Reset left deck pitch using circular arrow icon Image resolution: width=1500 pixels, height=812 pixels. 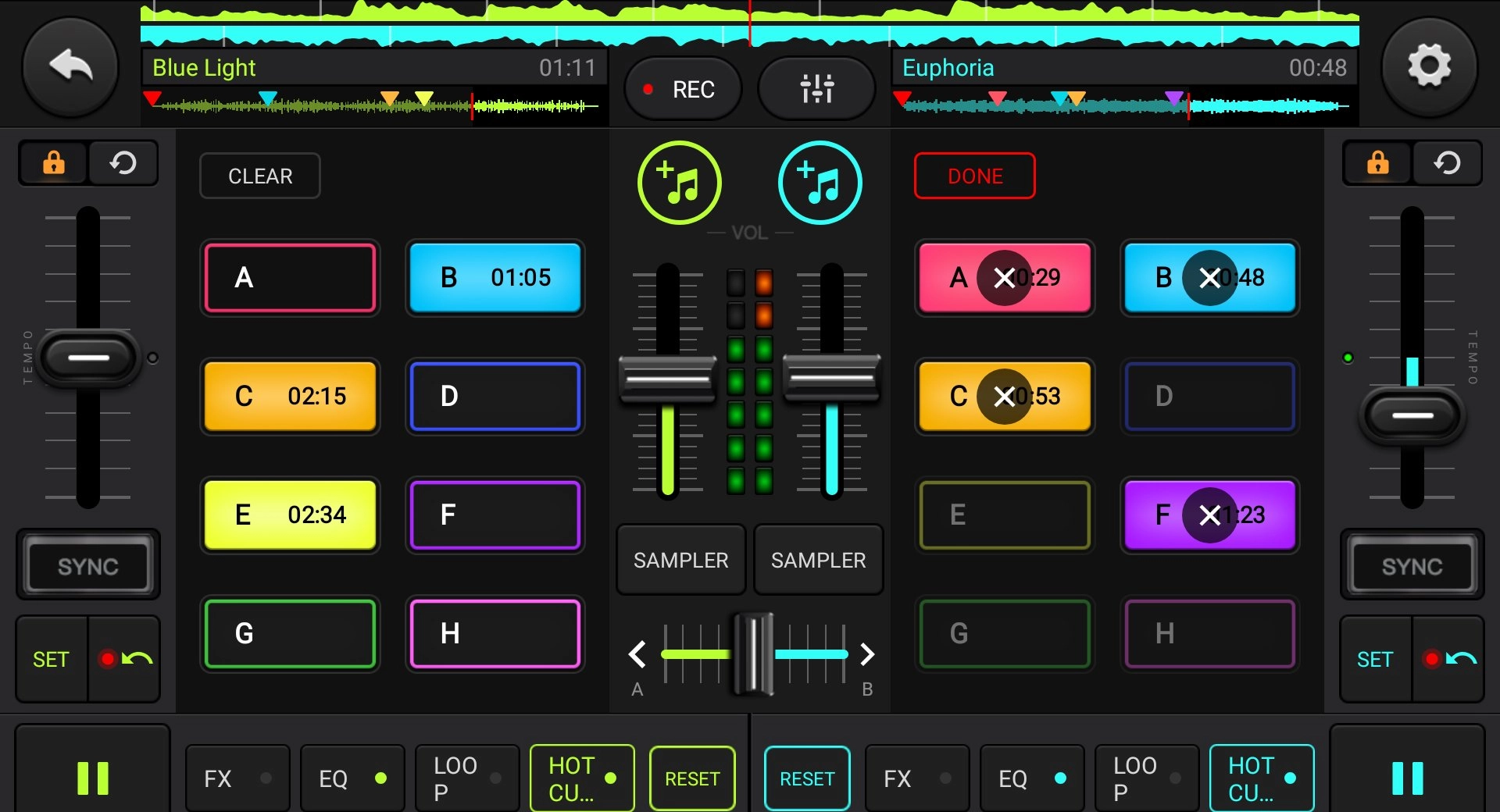coord(123,163)
